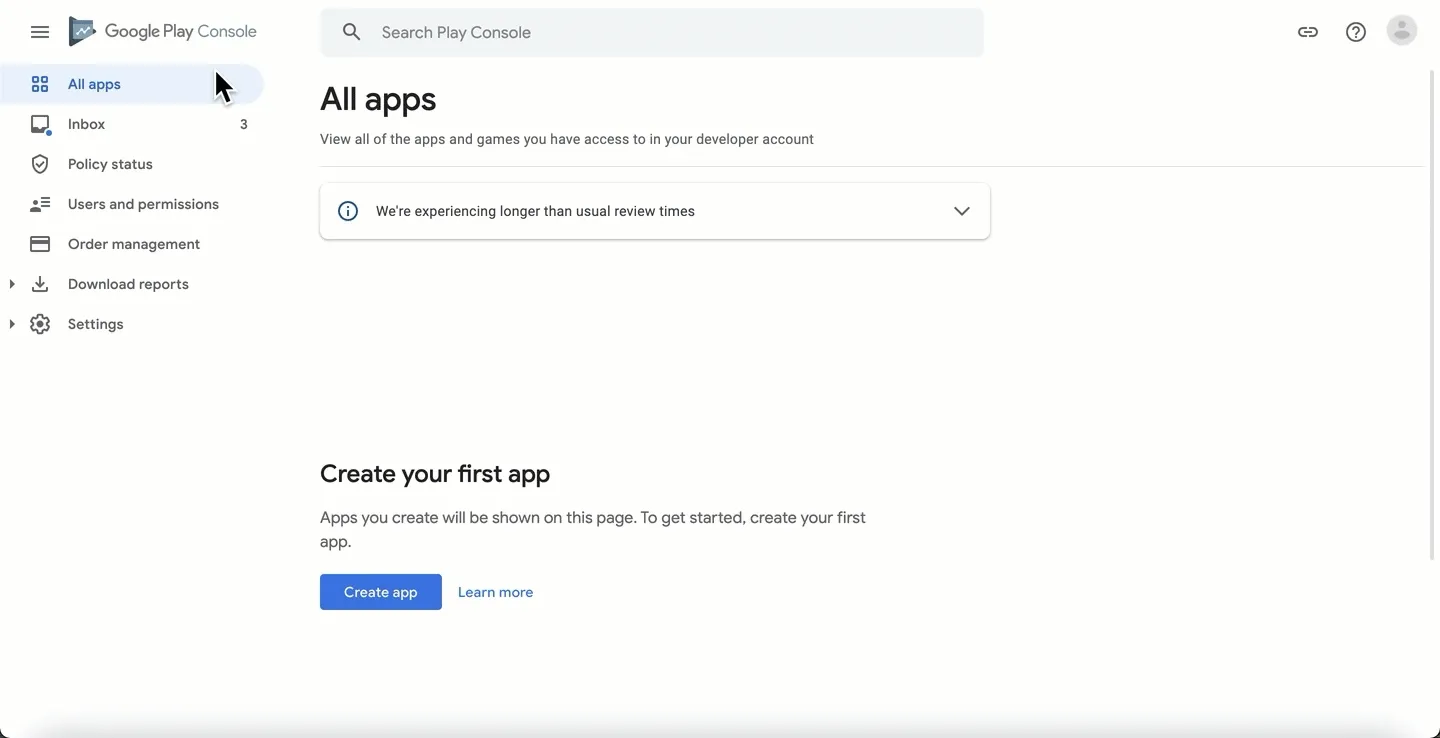Click the Download reports icon
Viewport: 1440px width, 738px height.
coord(40,284)
